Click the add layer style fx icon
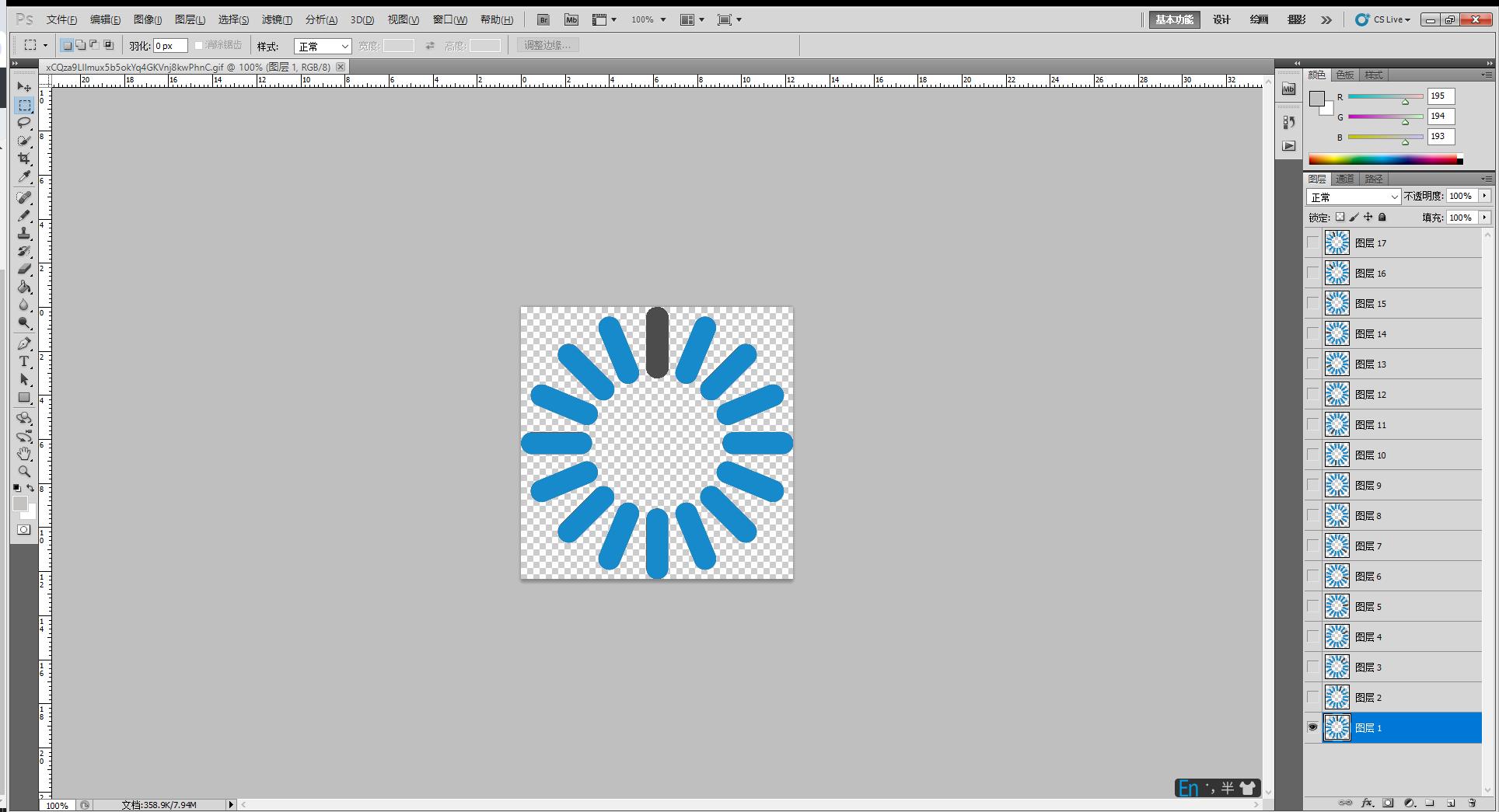This screenshot has width=1499, height=812. click(x=1368, y=803)
